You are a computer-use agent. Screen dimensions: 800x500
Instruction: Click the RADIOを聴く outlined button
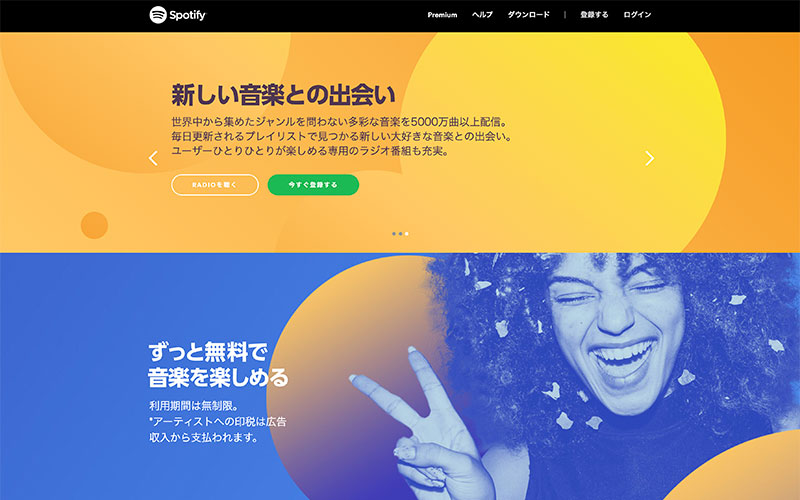[215, 185]
